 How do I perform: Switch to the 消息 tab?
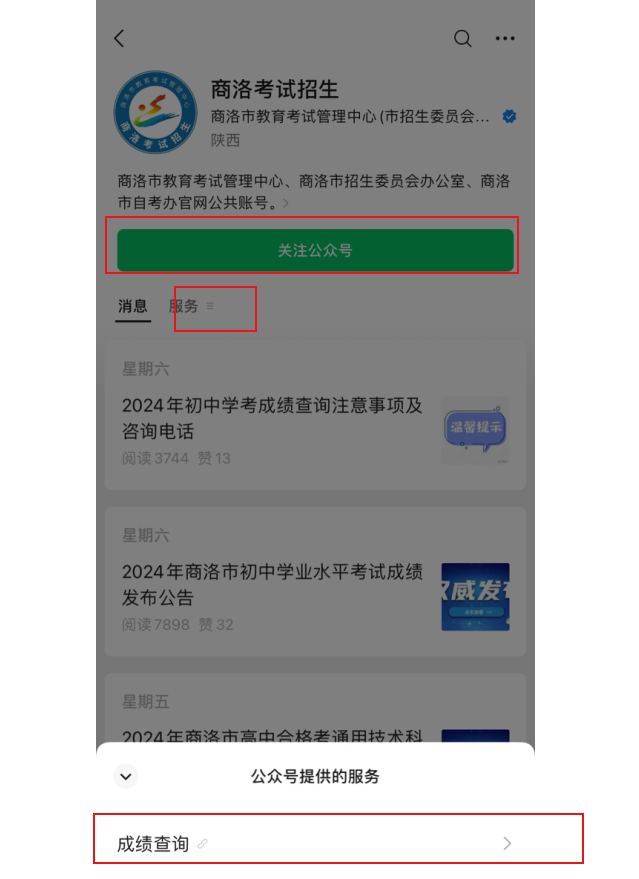pos(133,307)
